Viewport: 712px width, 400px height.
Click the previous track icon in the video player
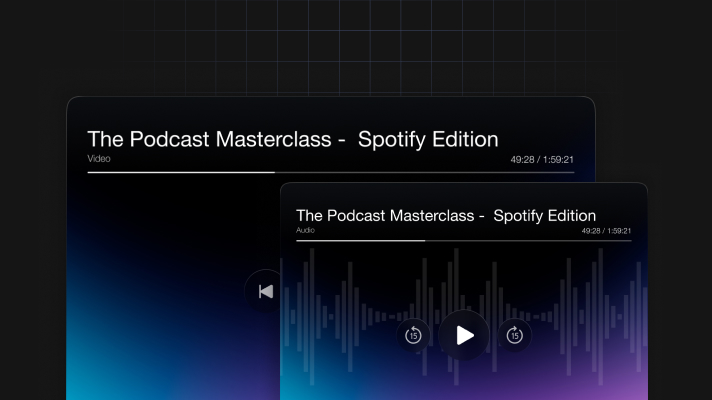coord(265,291)
